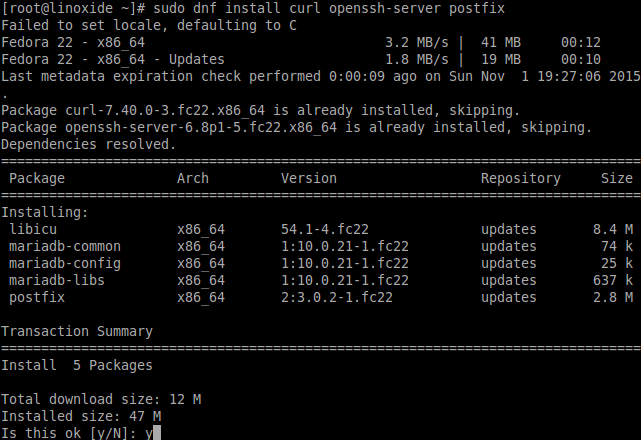
Task: Select the Arch column header
Action: (193, 178)
